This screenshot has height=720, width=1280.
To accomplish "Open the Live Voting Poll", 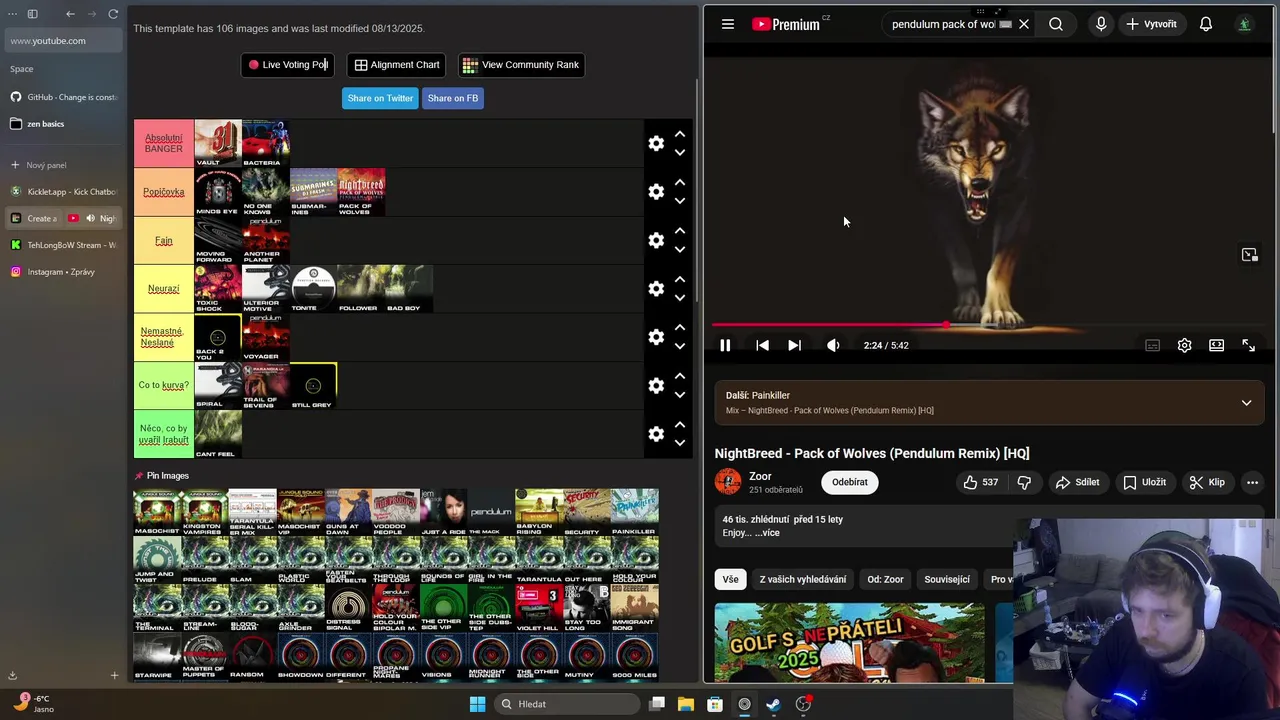I will pos(288,65).
